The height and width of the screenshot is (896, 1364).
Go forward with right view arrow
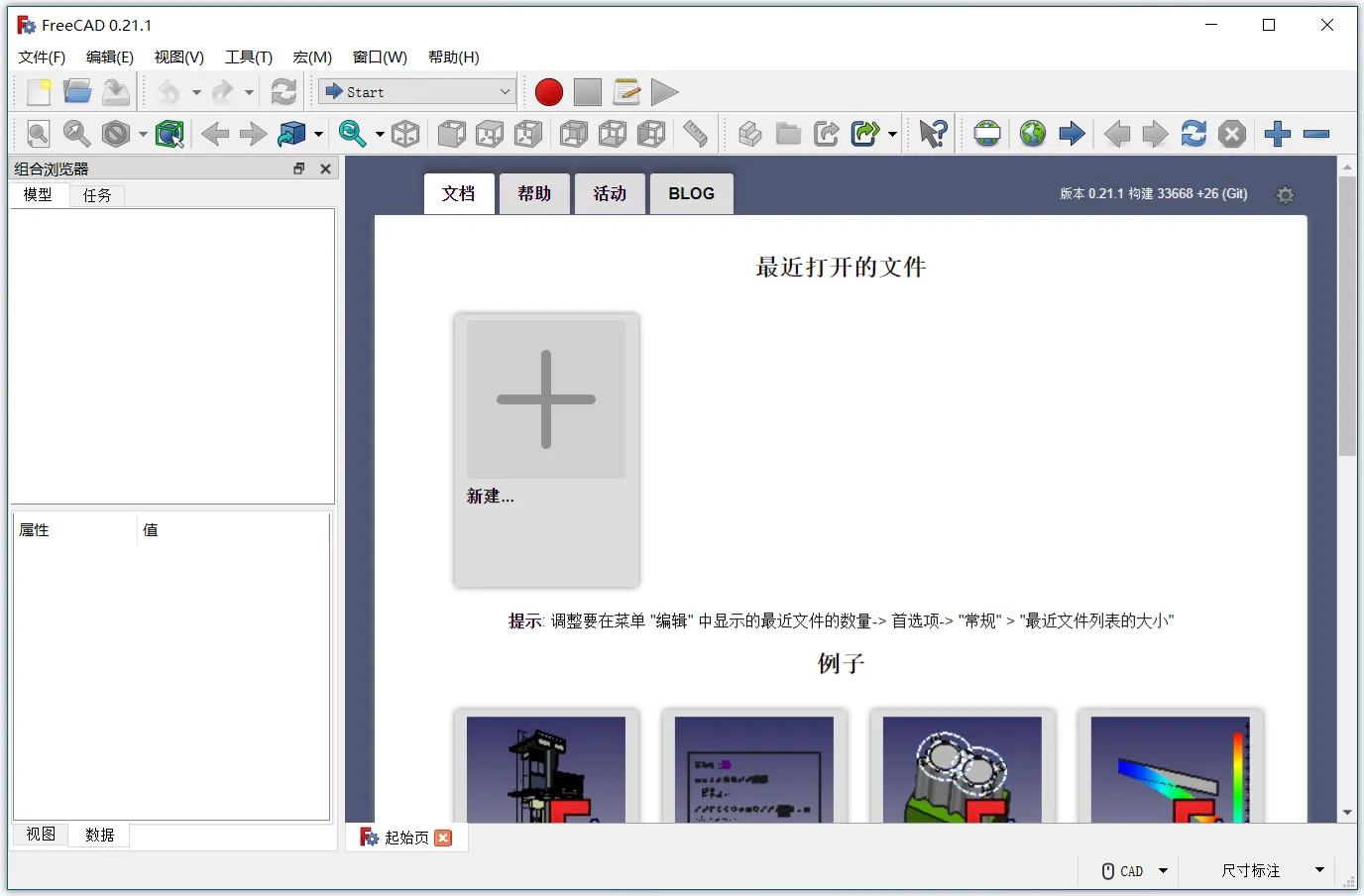[x=254, y=134]
